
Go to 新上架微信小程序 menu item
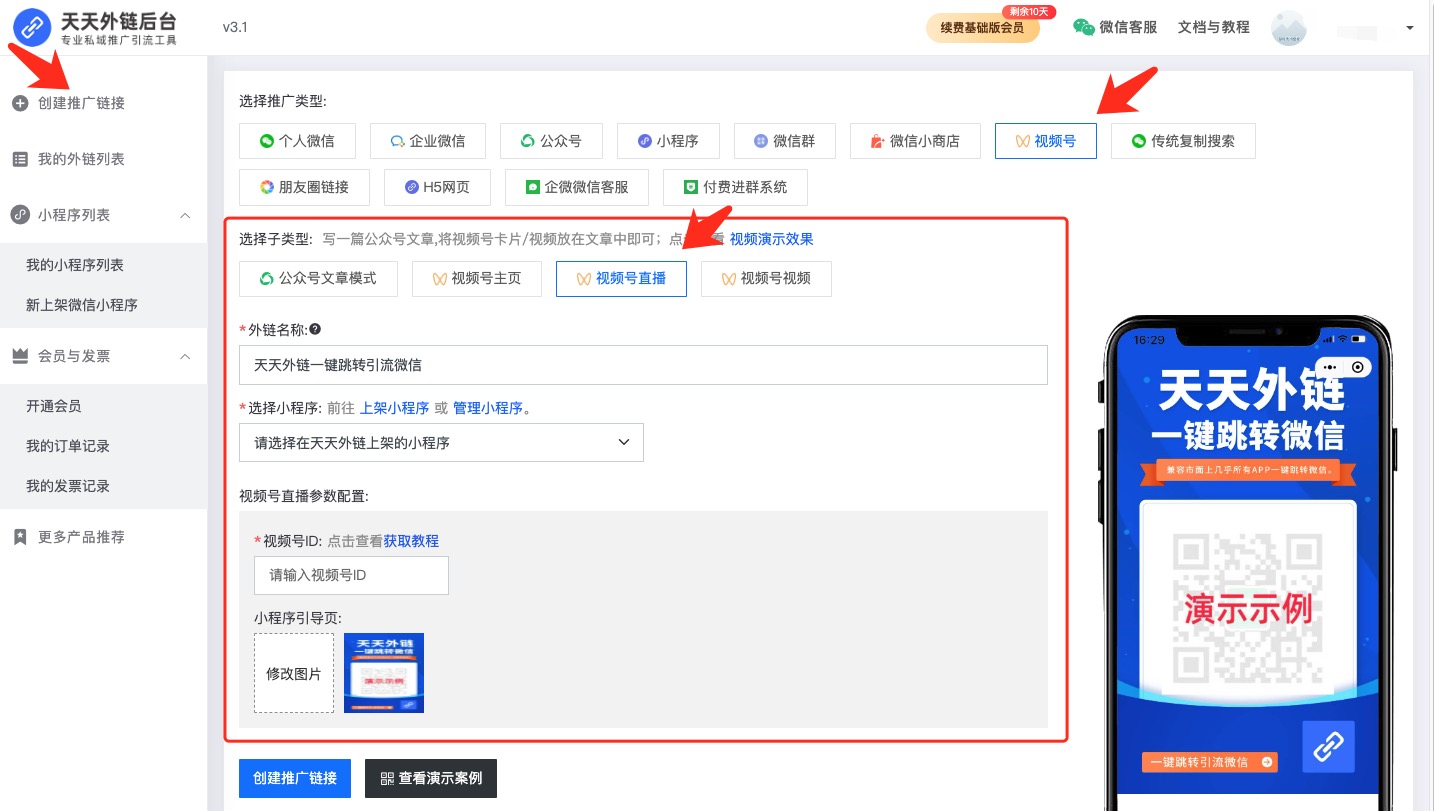pyautogui.click(x=82, y=305)
